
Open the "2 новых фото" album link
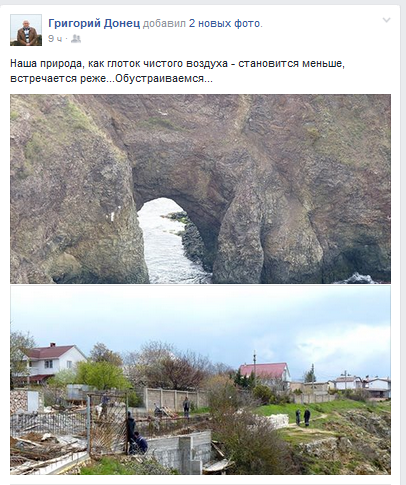tap(225, 23)
